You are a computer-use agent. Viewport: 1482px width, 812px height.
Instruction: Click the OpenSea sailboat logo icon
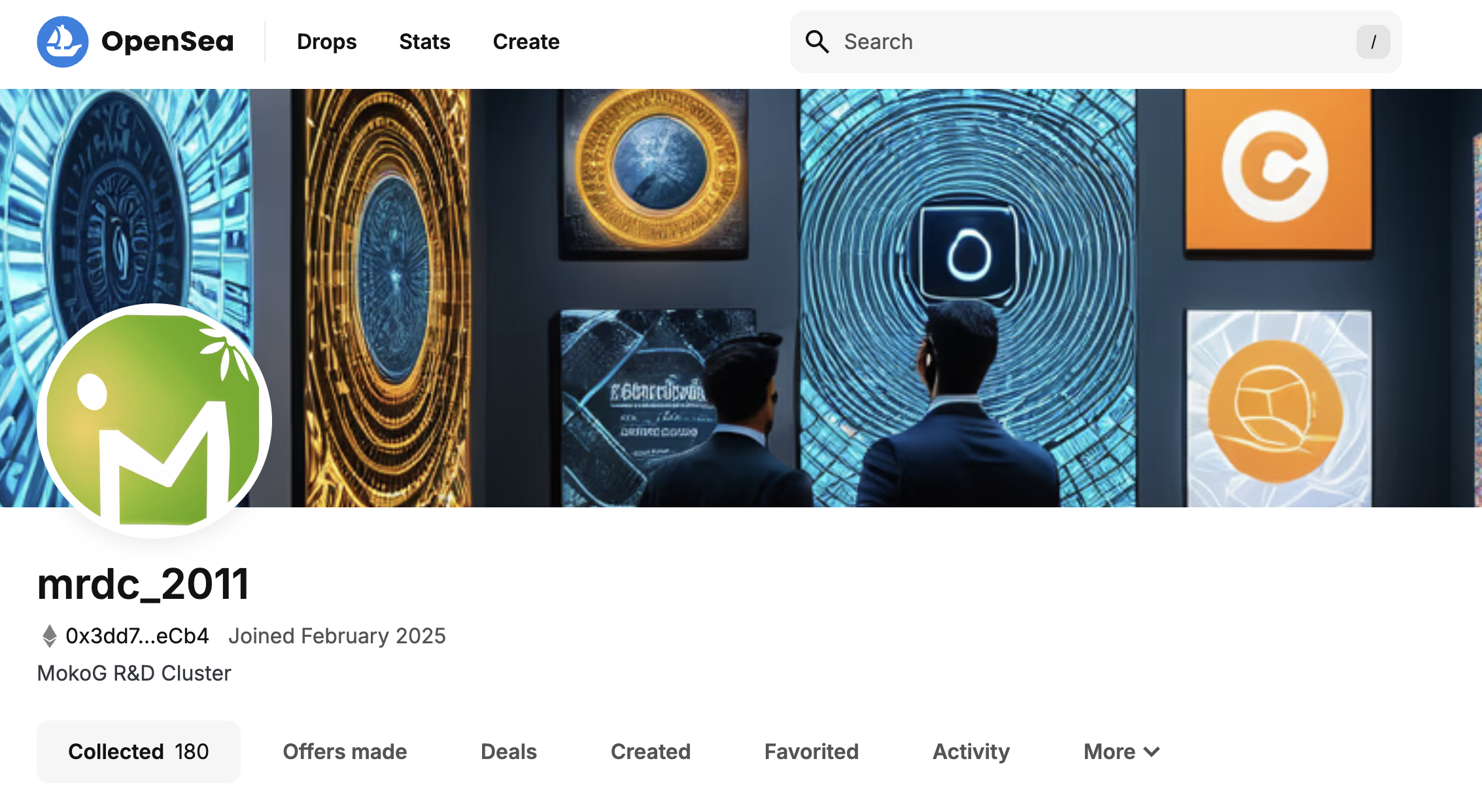coord(63,42)
